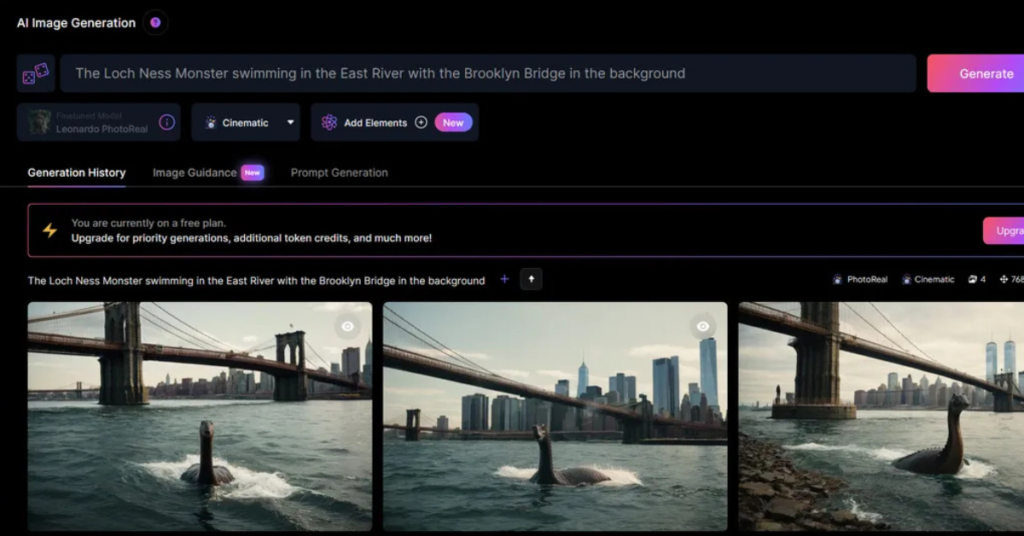This screenshot has height=536, width=1024.
Task: Click the PhotoReal tag in generation row
Action: (860, 279)
